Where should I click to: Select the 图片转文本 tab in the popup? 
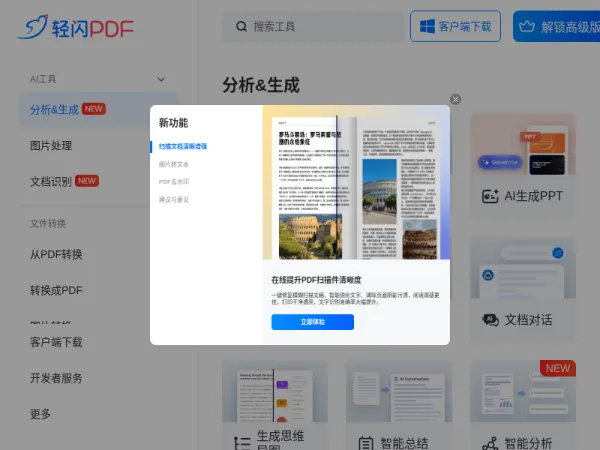pos(174,164)
